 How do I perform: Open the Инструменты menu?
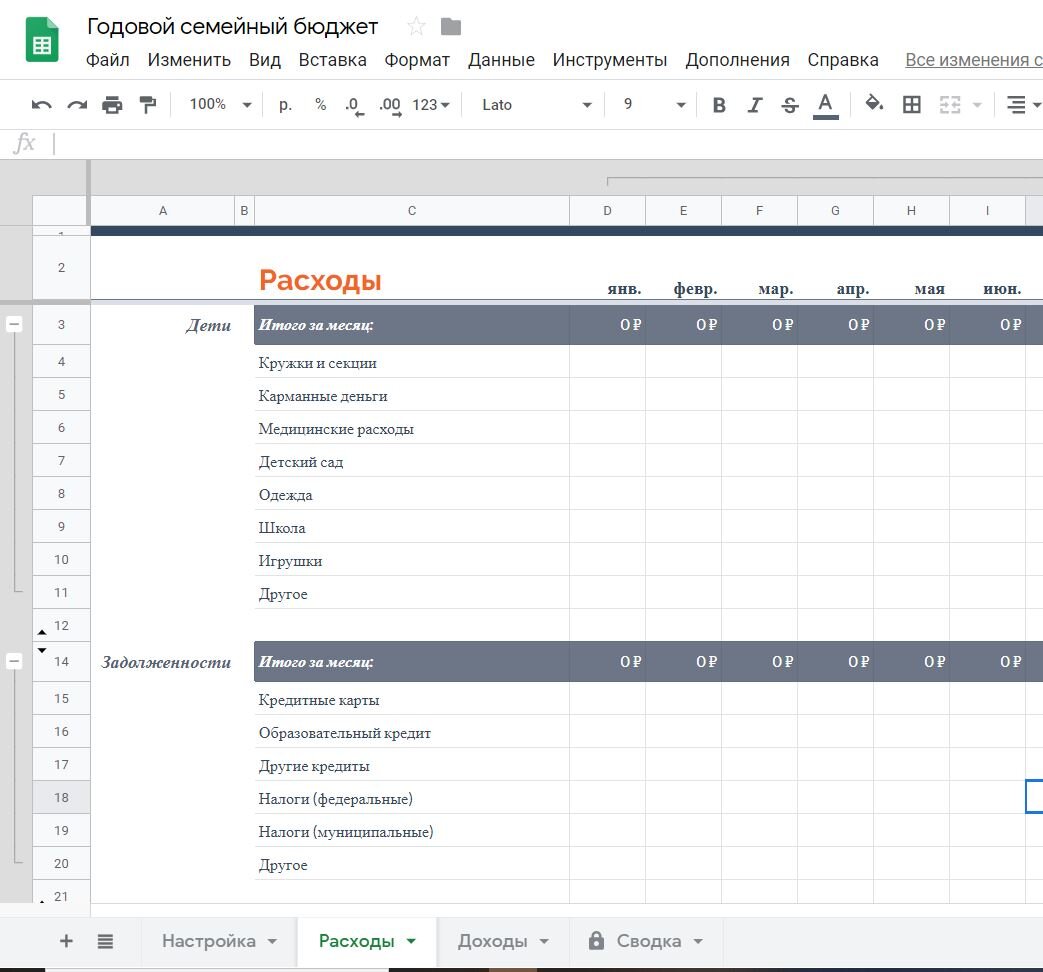click(609, 60)
